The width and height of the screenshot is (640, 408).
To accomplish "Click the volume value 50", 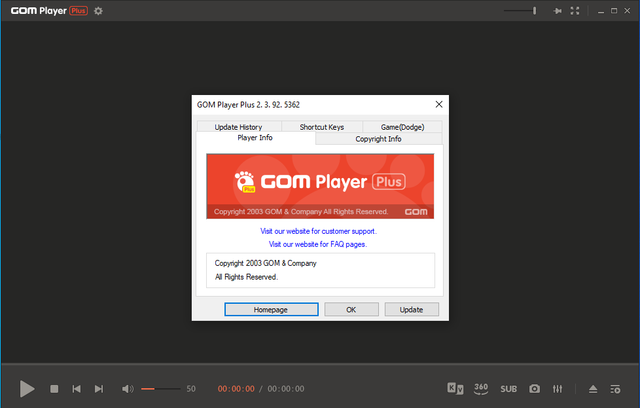I will tap(191, 389).
